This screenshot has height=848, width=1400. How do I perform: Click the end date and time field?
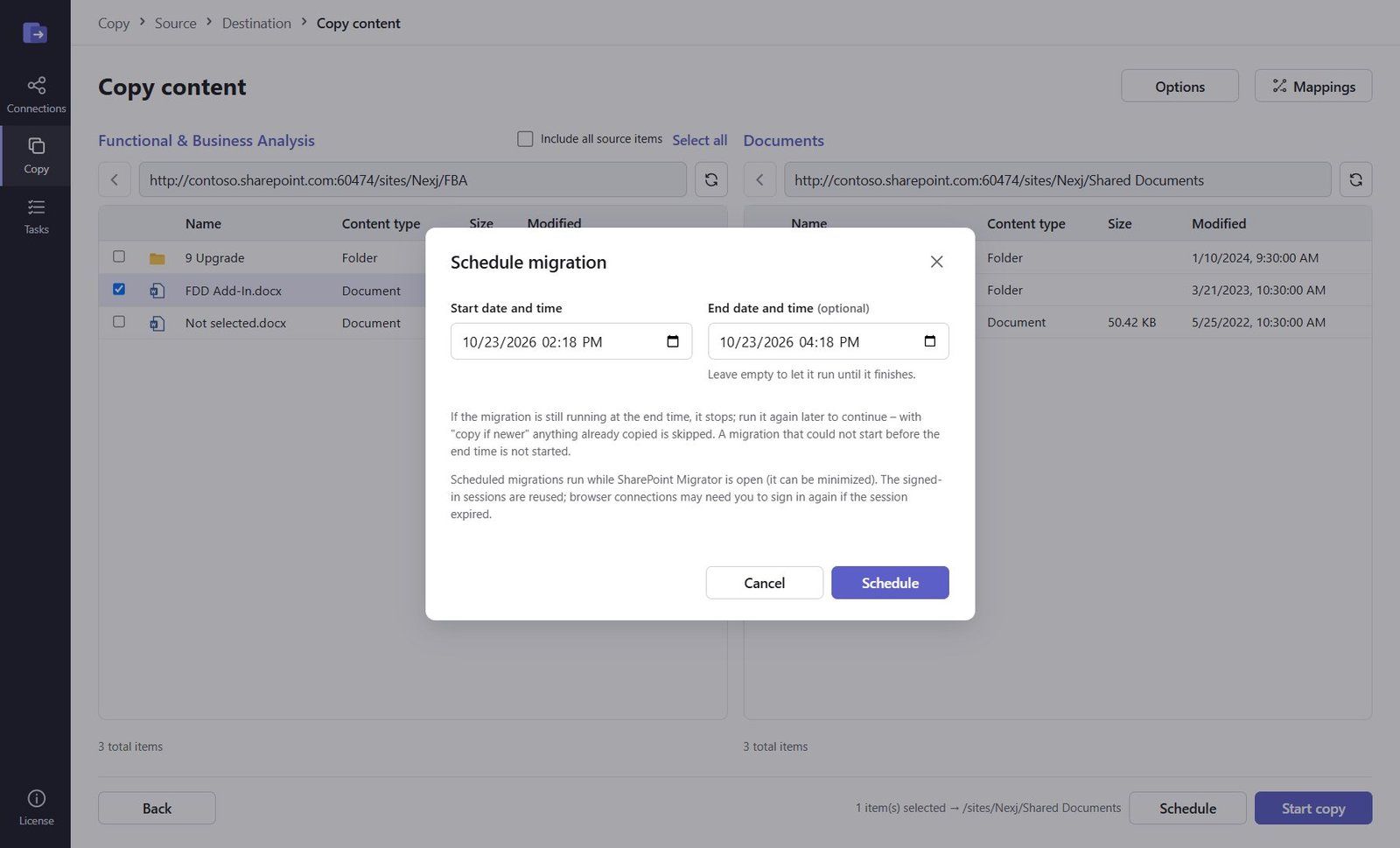(x=828, y=341)
